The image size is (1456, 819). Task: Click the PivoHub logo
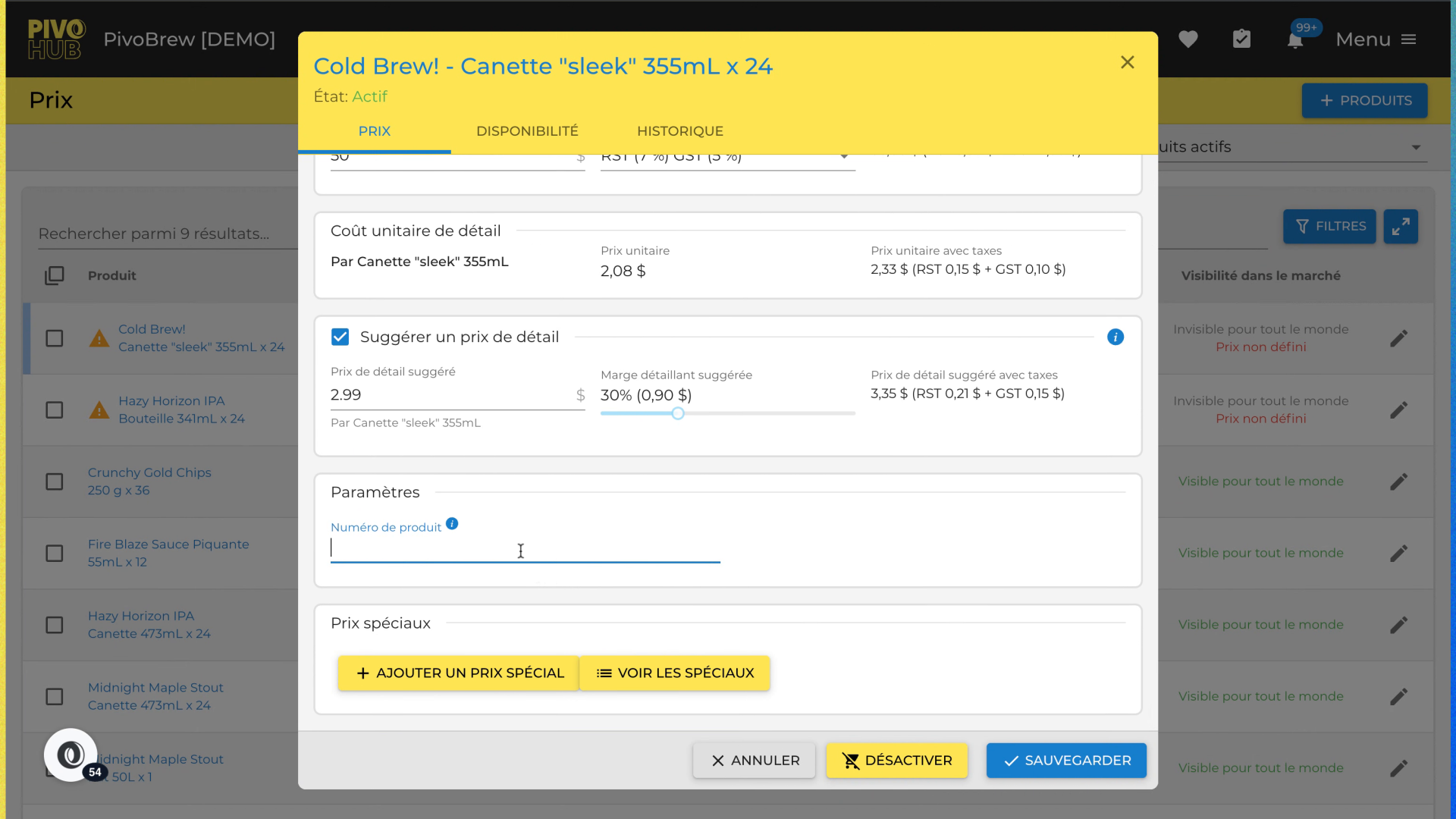pos(56,39)
